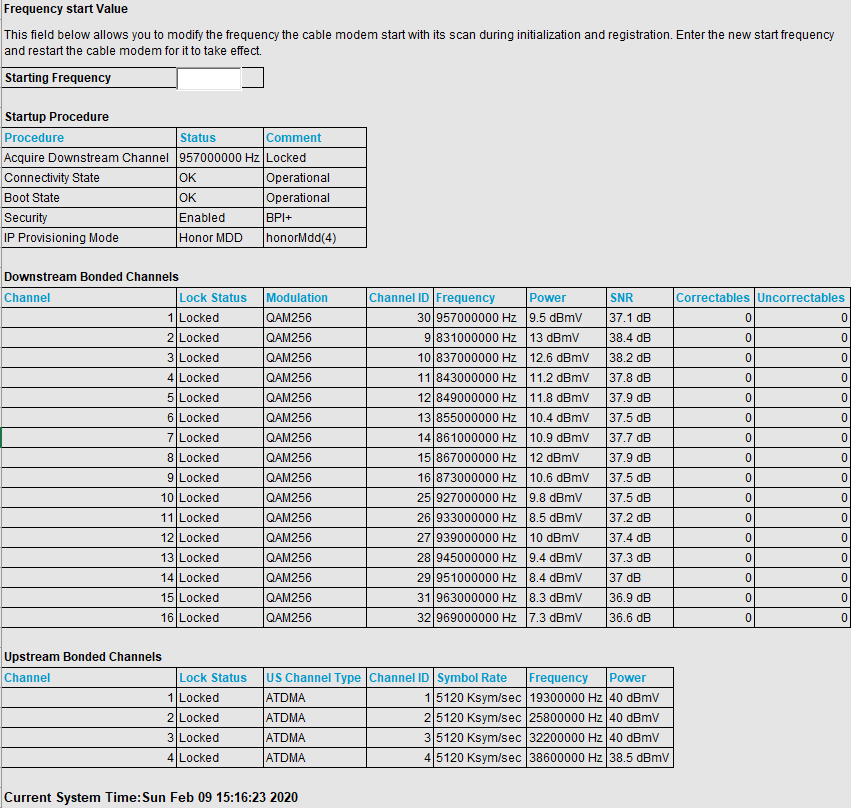
Task: Click the US Channel Type header
Action: point(313,678)
